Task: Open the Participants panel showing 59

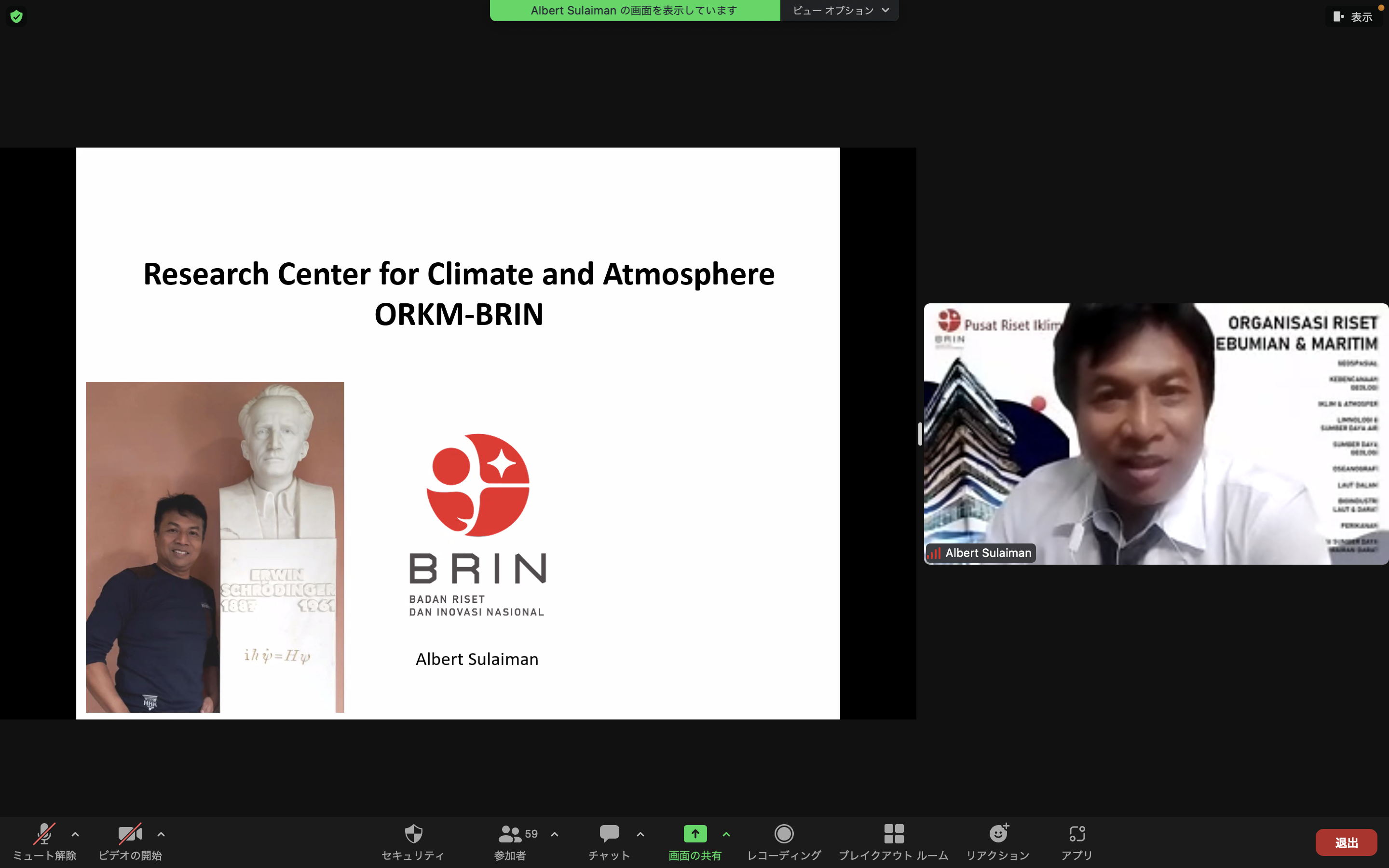Action: point(511,841)
